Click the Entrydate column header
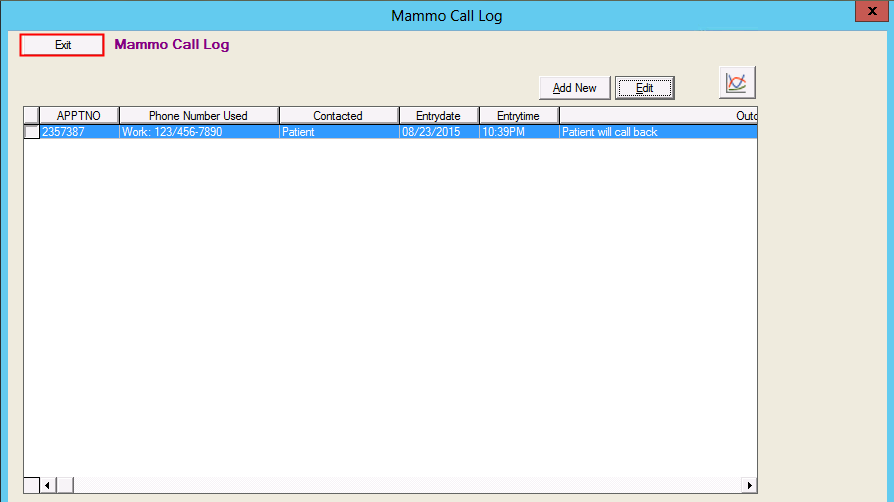 (x=438, y=116)
